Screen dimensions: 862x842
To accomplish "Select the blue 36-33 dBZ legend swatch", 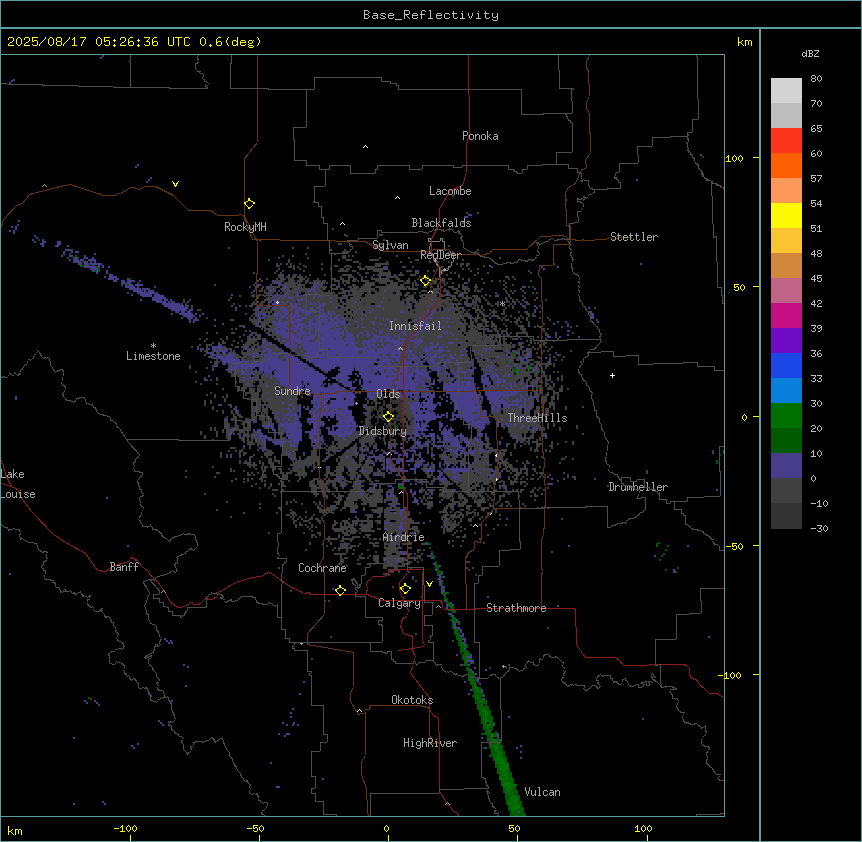I will pyautogui.click(x=786, y=365).
